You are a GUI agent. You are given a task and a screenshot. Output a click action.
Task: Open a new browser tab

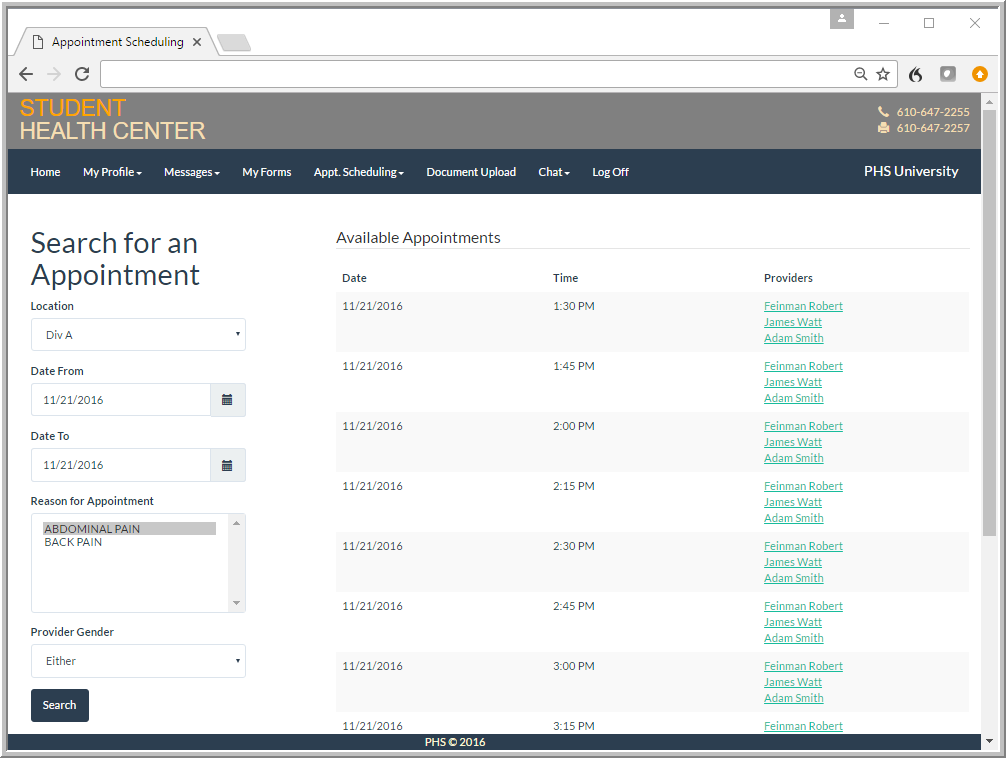pyautogui.click(x=234, y=42)
